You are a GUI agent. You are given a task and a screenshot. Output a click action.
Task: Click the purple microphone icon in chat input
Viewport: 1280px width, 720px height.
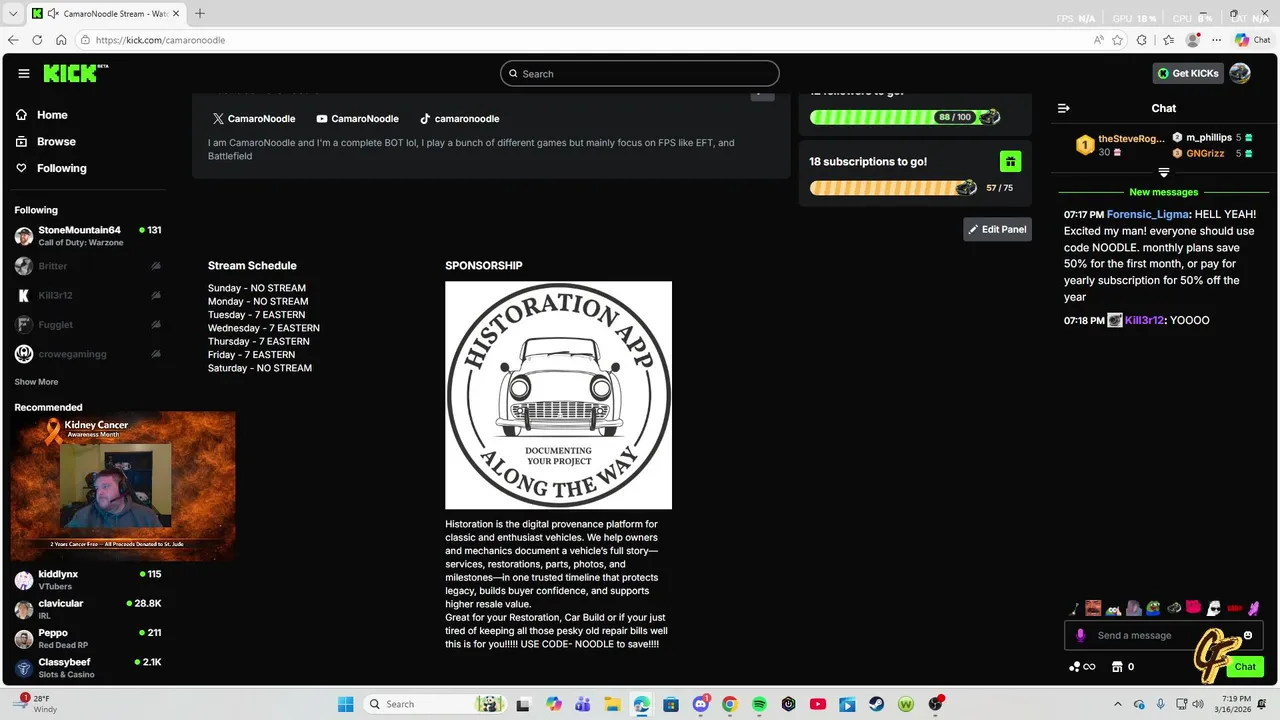1080,635
